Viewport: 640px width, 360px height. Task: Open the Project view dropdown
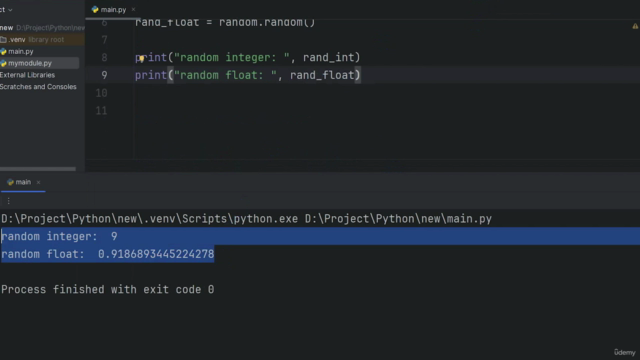pos(6,9)
